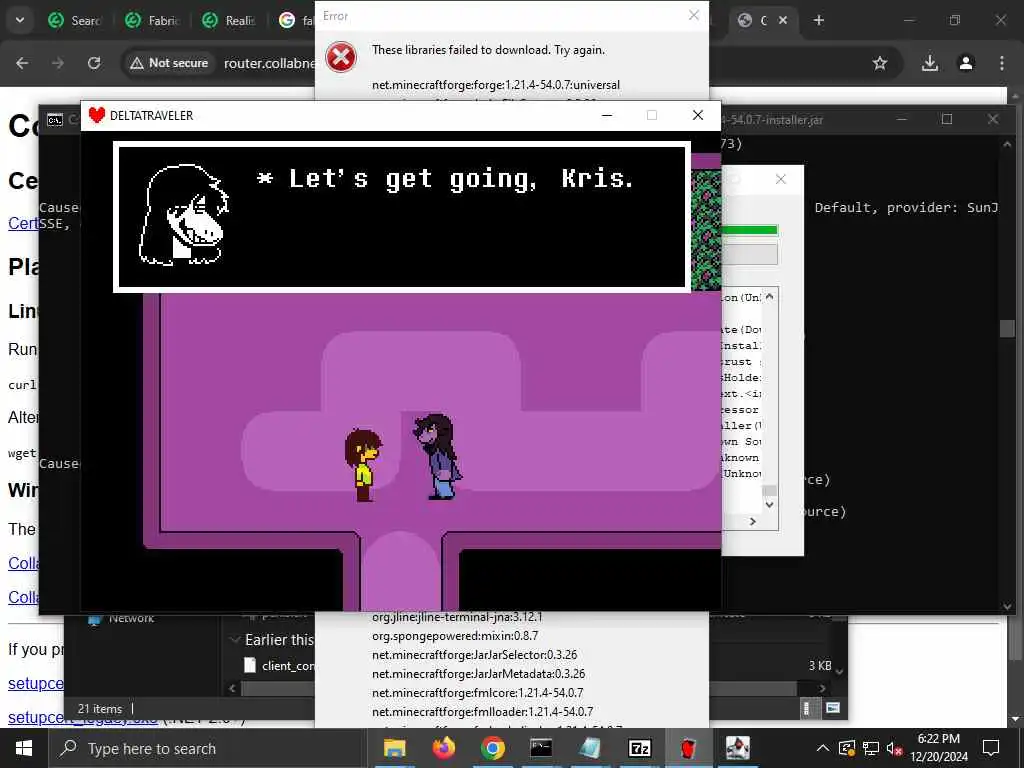Close the active Chrome tab
Viewport: 1024px width, 768px height.
point(783,20)
